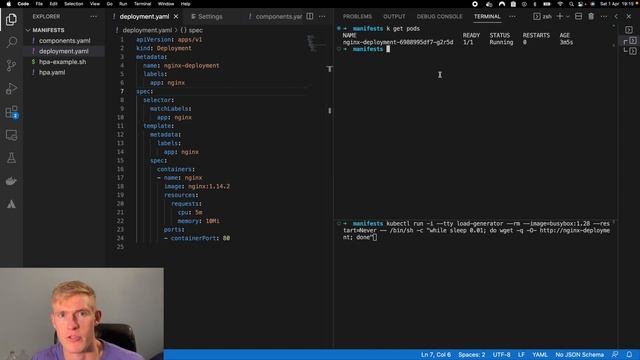The height and width of the screenshot is (360, 640).
Task: Open the Run and Debug view
Action: [11, 88]
